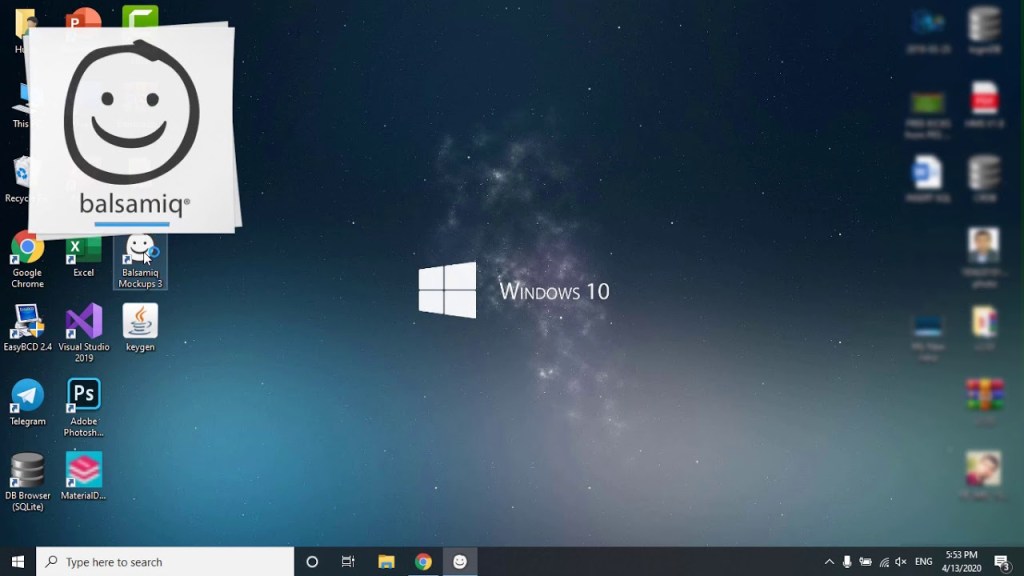This screenshot has height=576, width=1024.
Task: Open Task View from the taskbar
Action: point(348,562)
